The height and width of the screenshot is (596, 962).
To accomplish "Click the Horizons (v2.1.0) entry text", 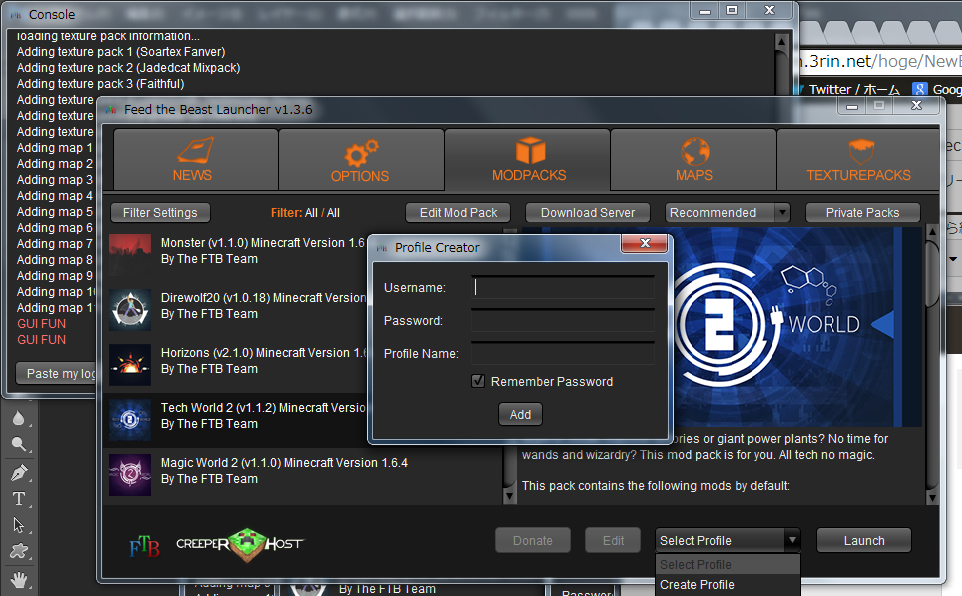I will click(x=264, y=353).
